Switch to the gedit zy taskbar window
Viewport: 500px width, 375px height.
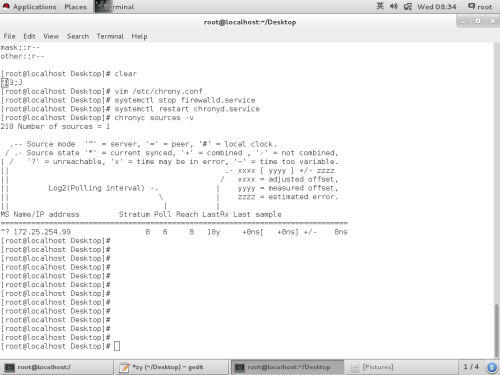click(x=172, y=367)
